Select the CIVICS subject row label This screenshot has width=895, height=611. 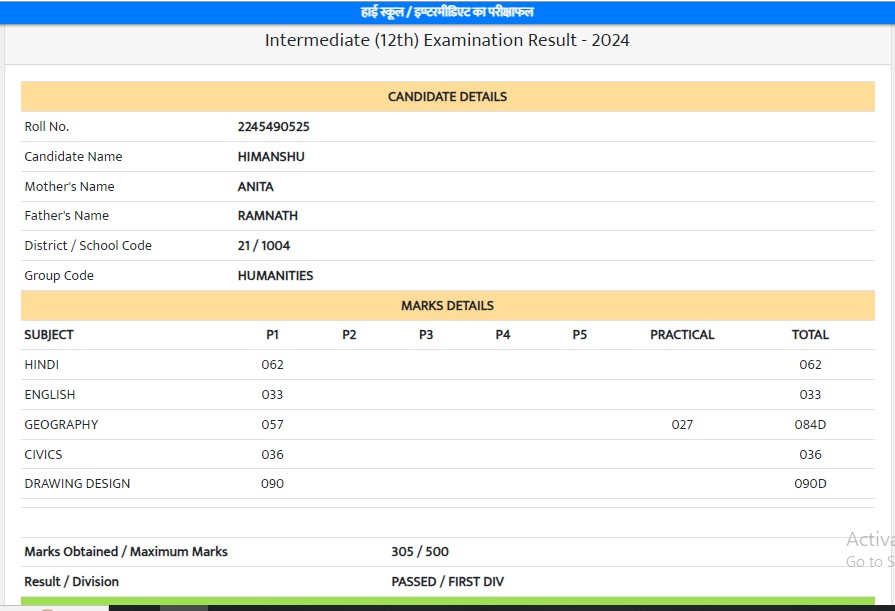43,455
